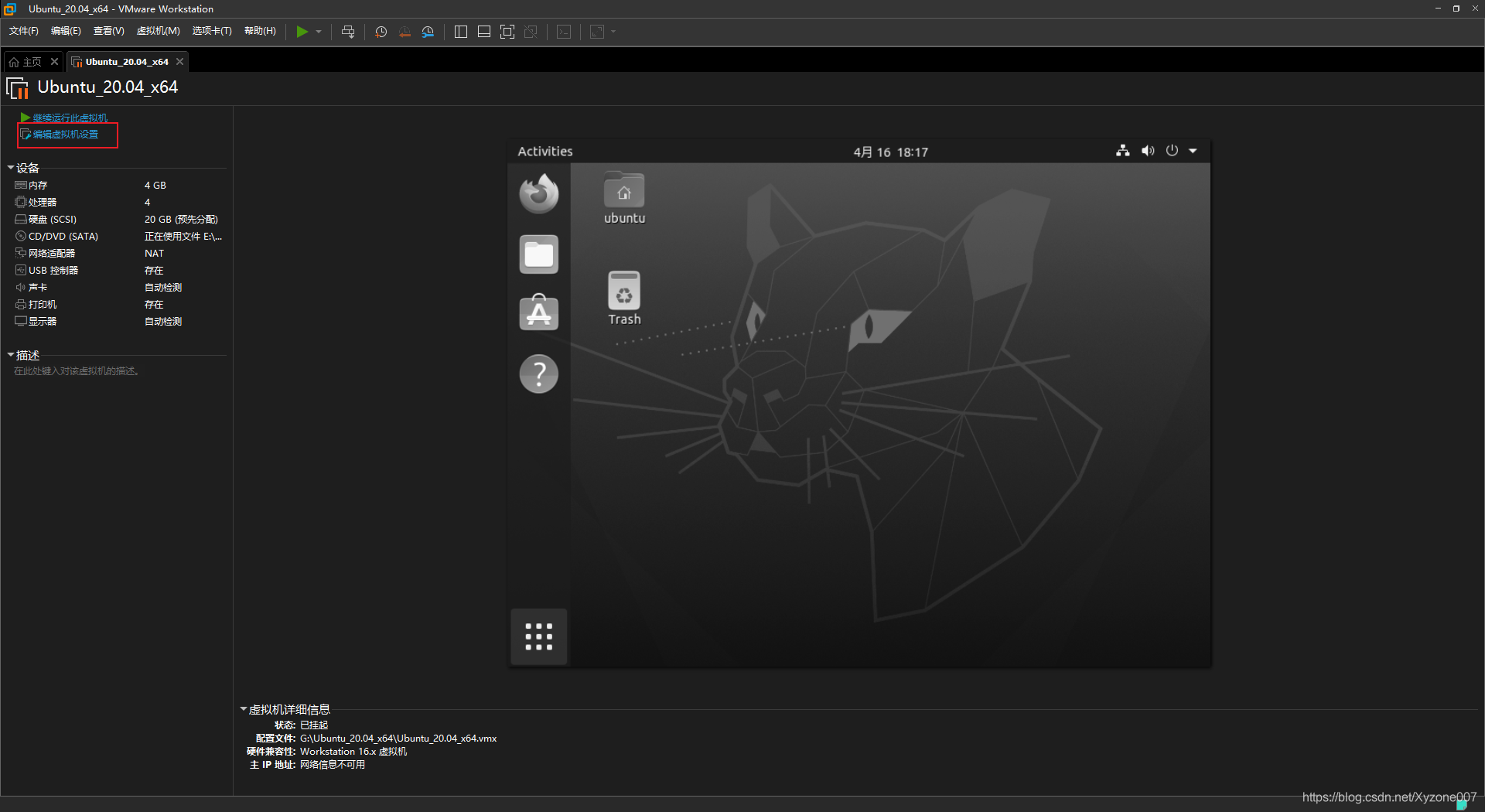This screenshot has height=812, width=1485.
Task: Collapse the 描述 section
Action: (x=11, y=355)
